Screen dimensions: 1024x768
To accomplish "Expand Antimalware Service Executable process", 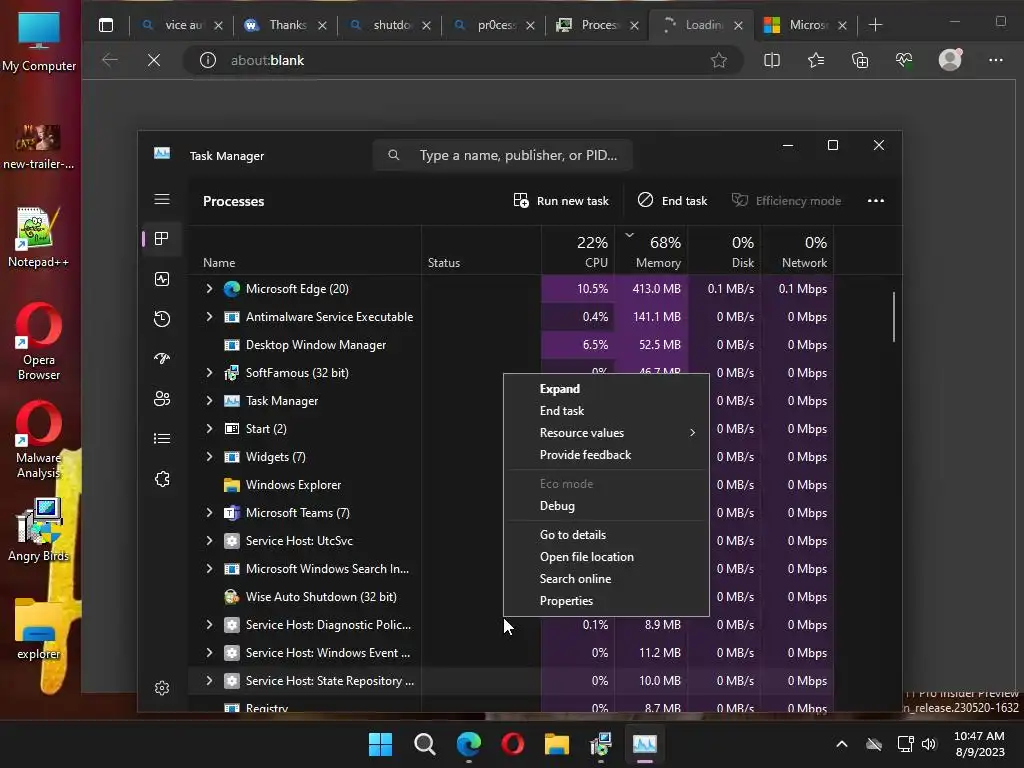I will click(209, 316).
